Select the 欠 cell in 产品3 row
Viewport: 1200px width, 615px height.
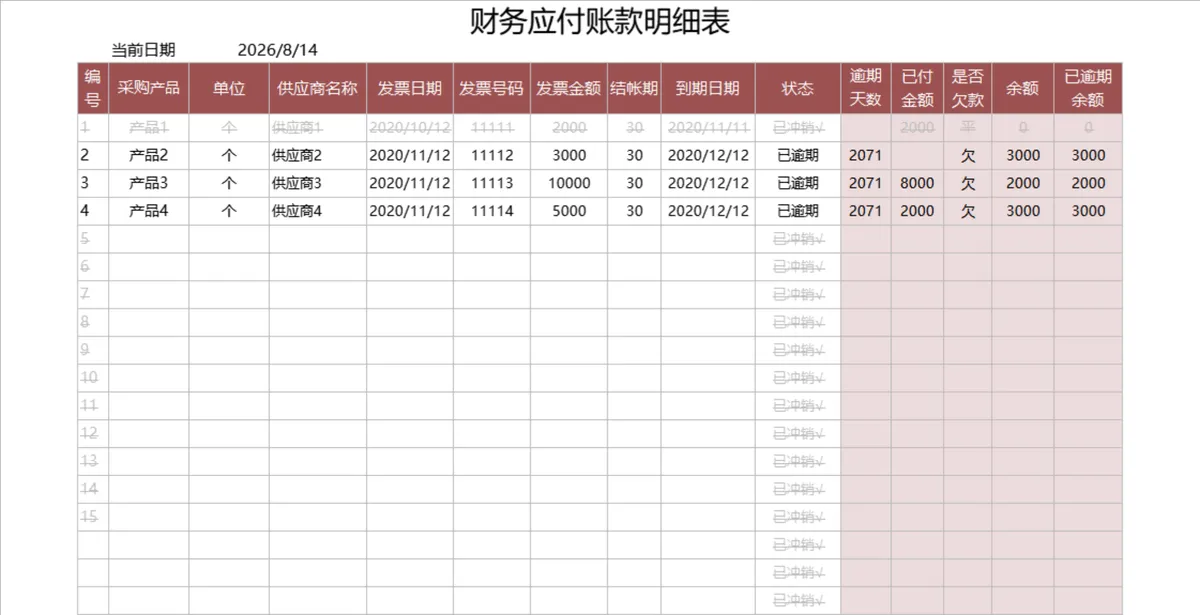pyautogui.click(x=968, y=183)
